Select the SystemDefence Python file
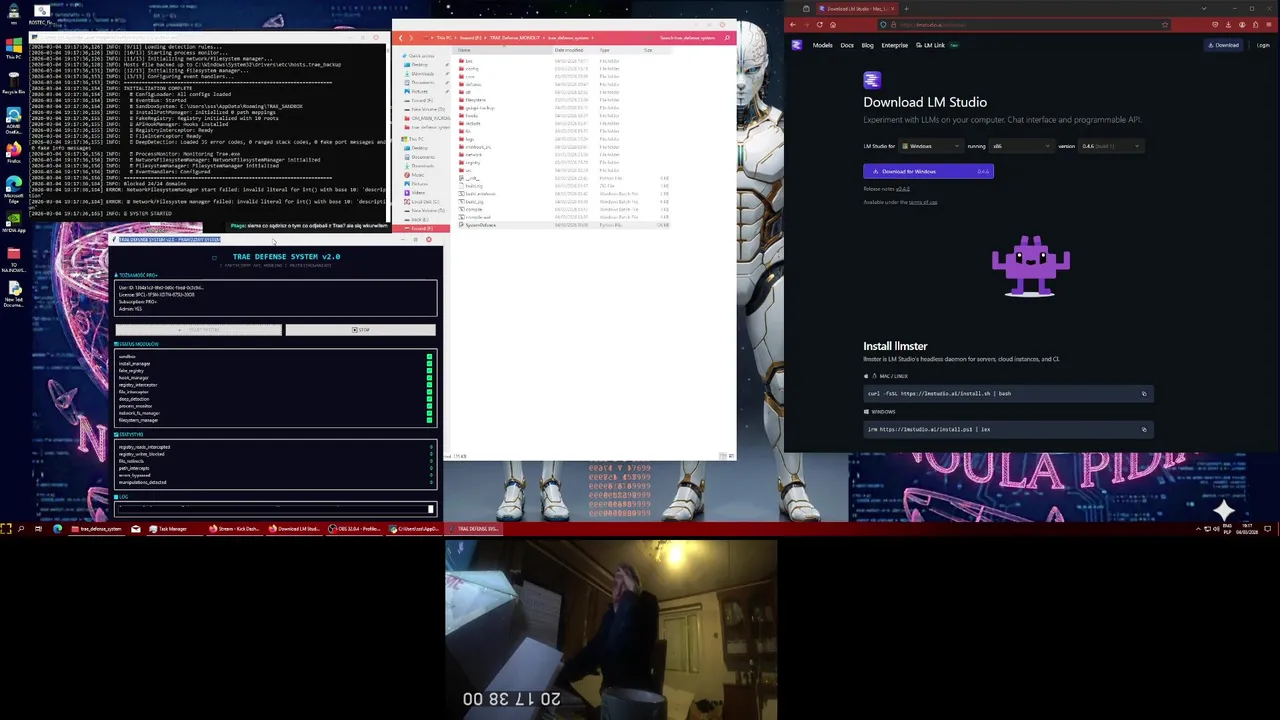 [x=480, y=225]
